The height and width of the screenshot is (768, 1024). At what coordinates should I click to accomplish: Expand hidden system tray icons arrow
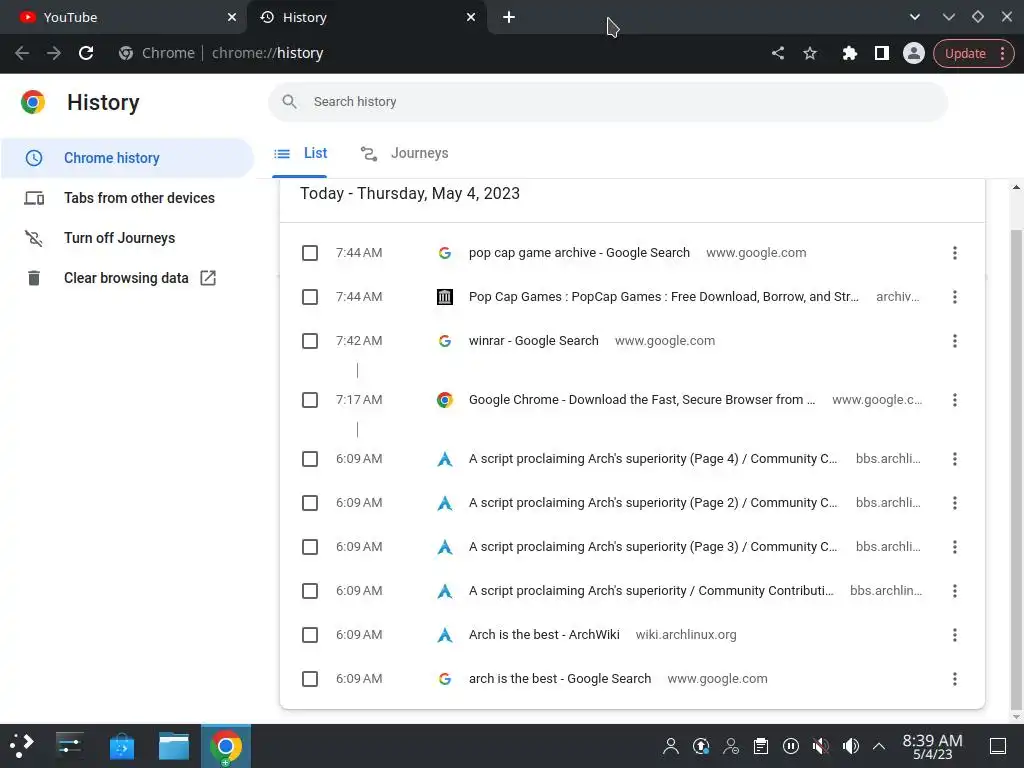click(x=879, y=746)
